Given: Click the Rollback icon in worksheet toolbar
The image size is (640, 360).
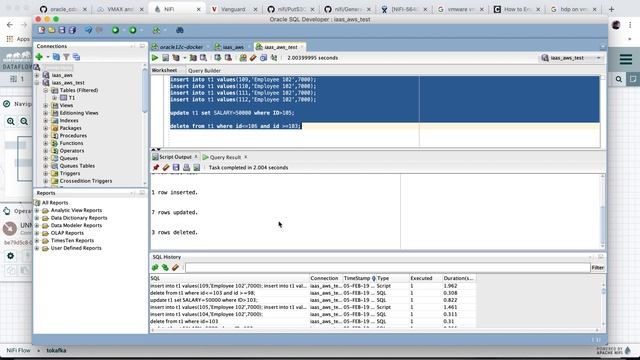Looking at the screenshot, I should [x=228, y=58].
